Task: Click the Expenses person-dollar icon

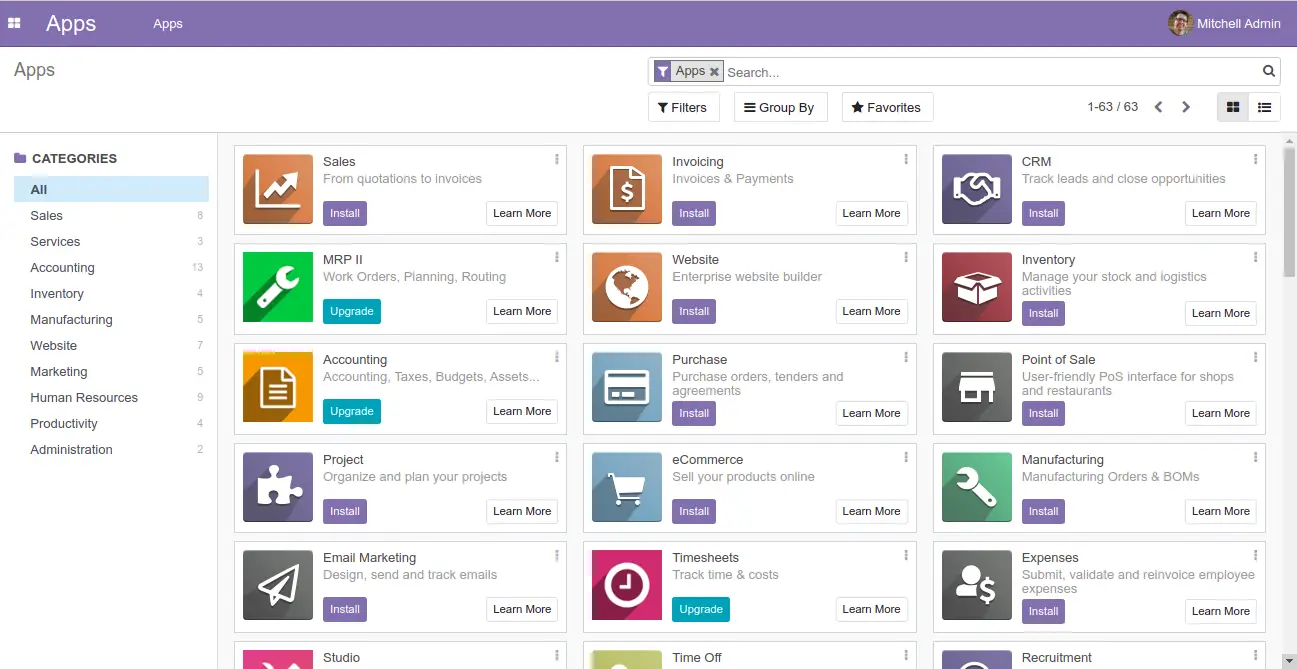Action: [x=977, y=585]
